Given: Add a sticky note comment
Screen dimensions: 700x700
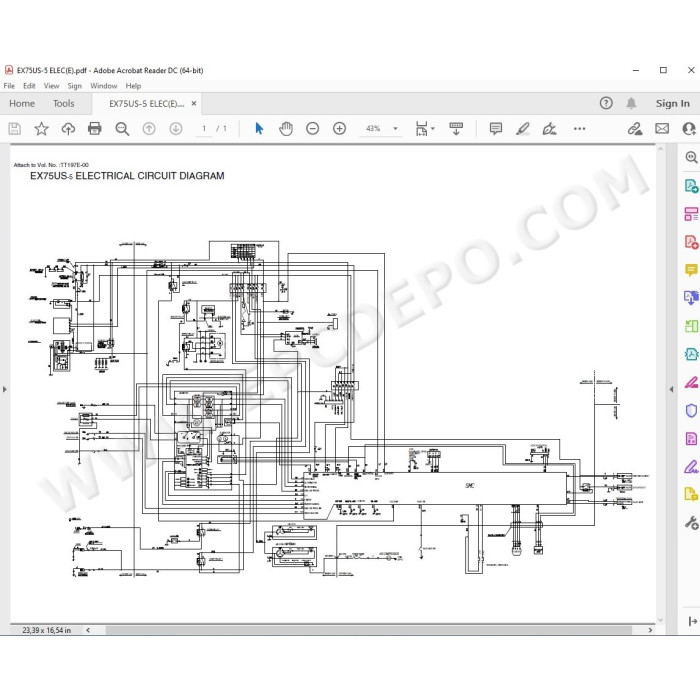Looking at the screenshot, I should (x=496, y=129).
